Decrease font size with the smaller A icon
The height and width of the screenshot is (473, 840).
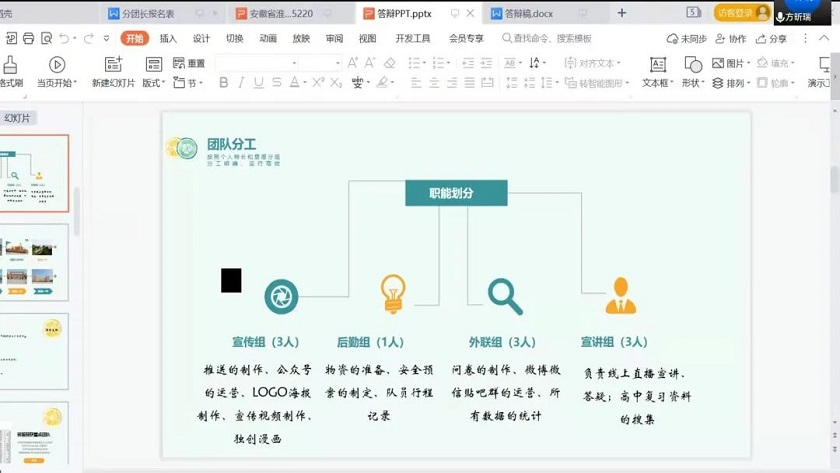[x=370, y=63]
